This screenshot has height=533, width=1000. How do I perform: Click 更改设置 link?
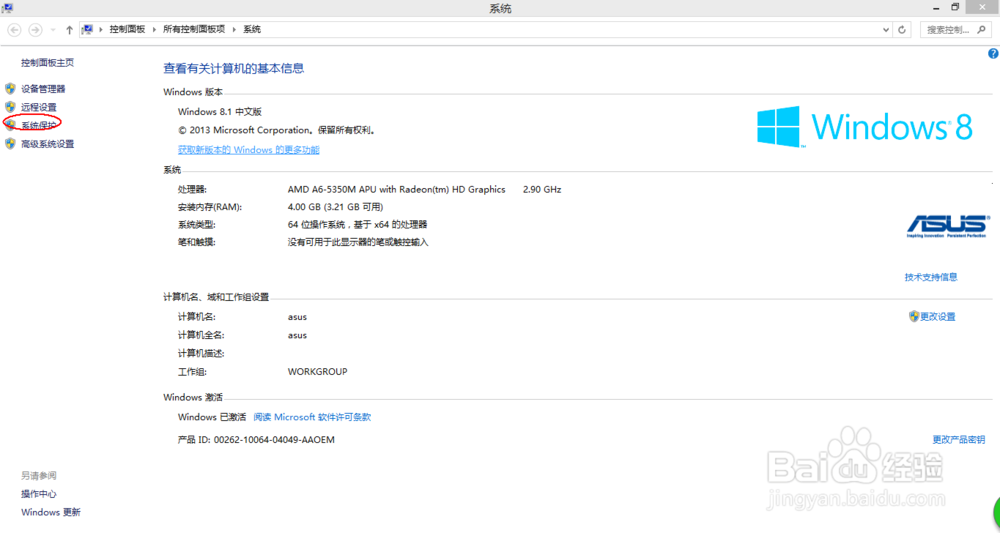pyautogui.click(x=938, y=316)
